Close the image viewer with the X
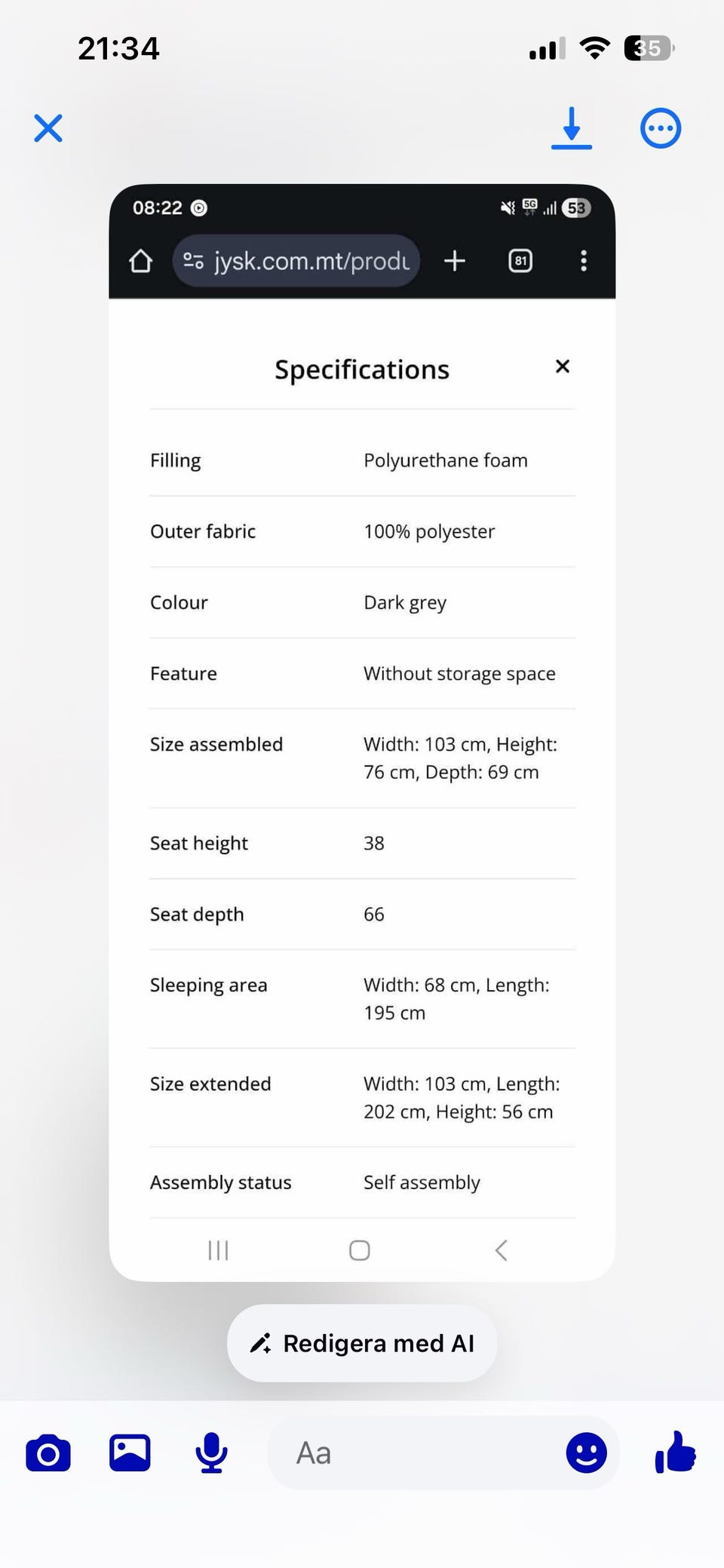This screenshot has width=724, height=1568. click(x=48, y=128)
